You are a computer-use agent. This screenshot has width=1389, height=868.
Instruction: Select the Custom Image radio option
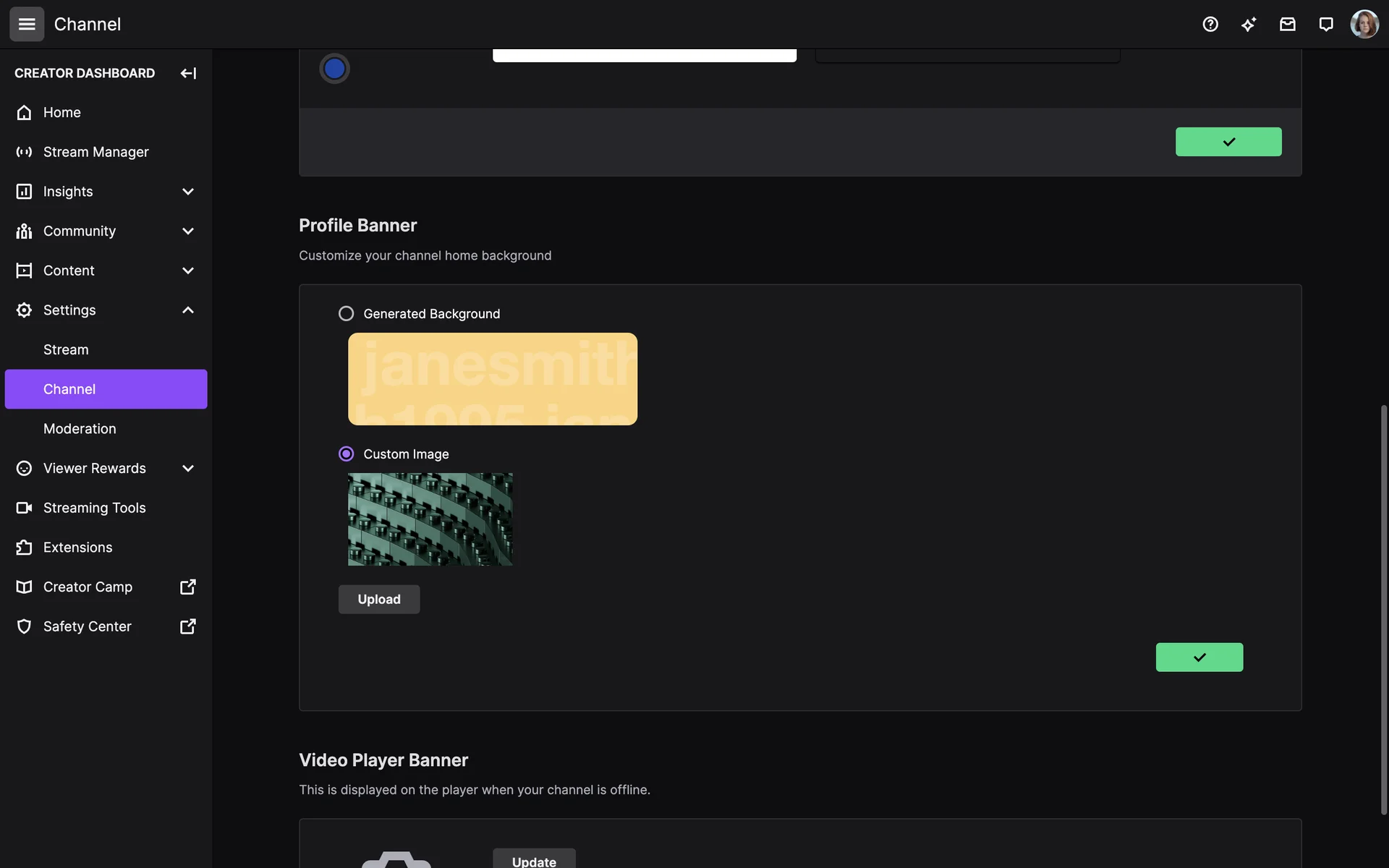tap(346, 454)
